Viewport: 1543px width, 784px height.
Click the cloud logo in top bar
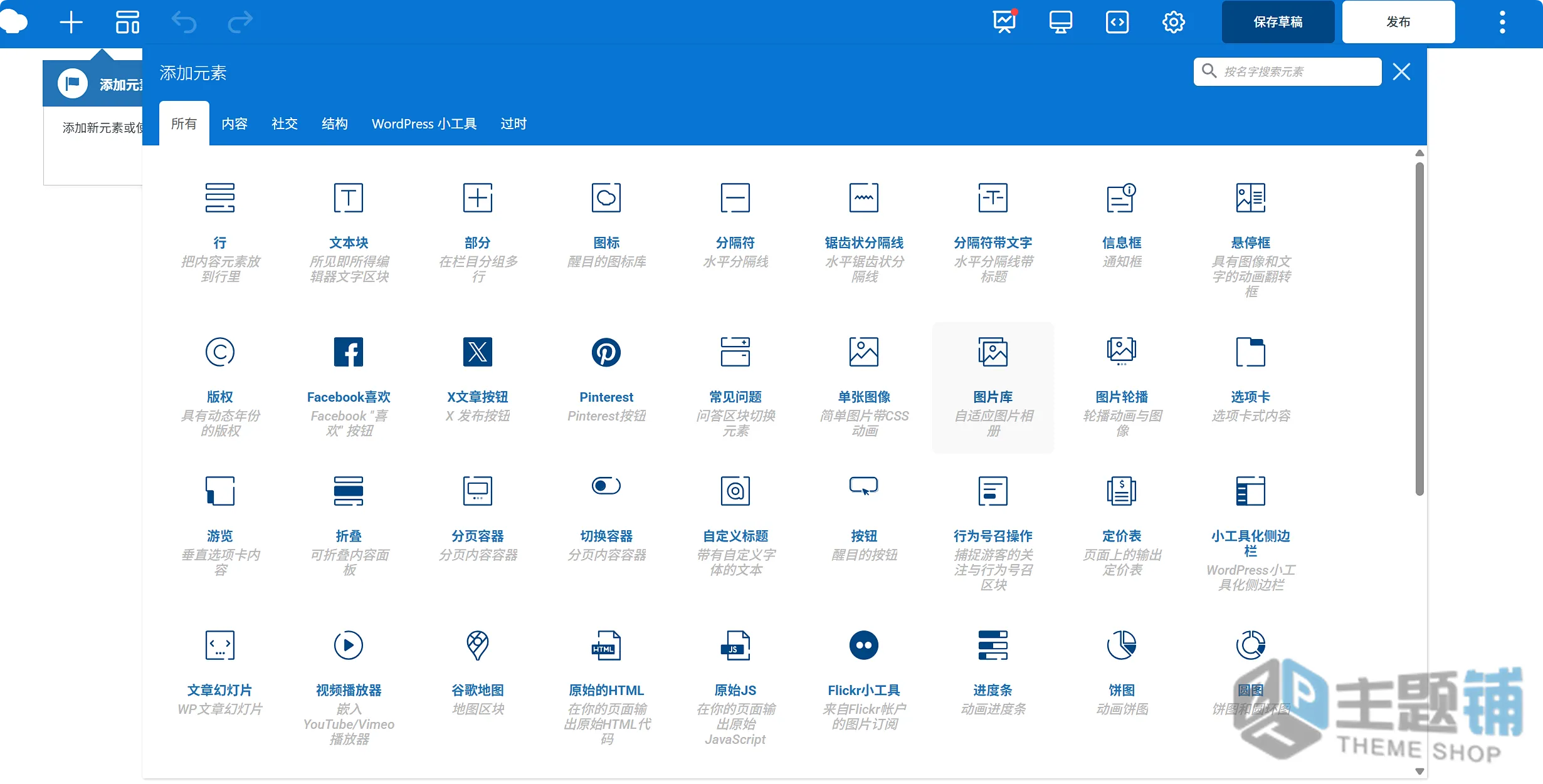(14, 22)
